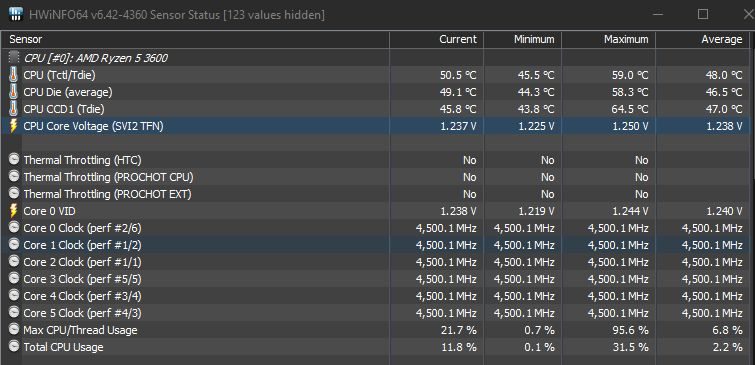
Task: Click Max CPU/Thread current value 21.7 %
Action: tap(458, 330)
